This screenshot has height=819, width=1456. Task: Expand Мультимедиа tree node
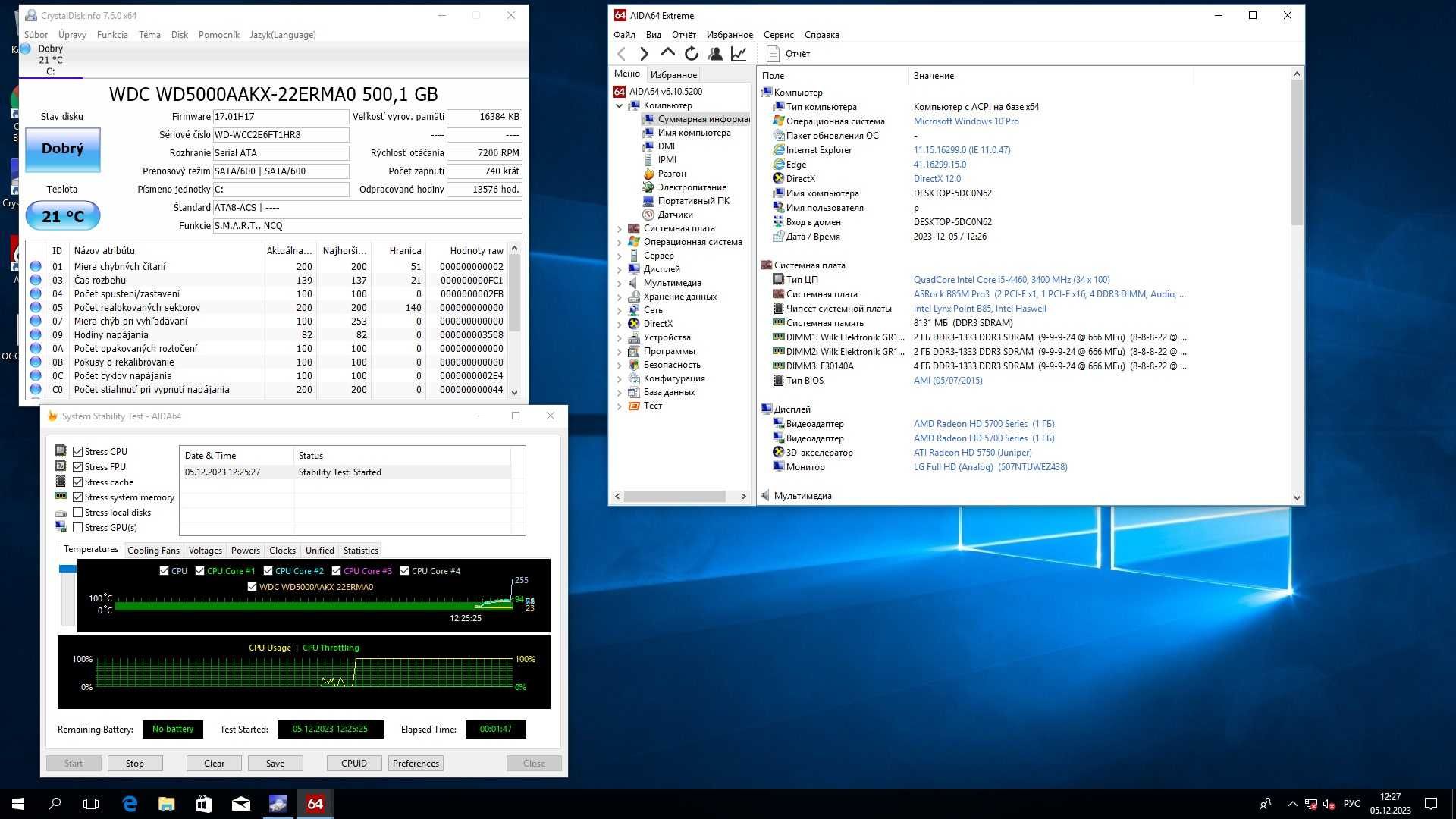(x=619, y=284)
